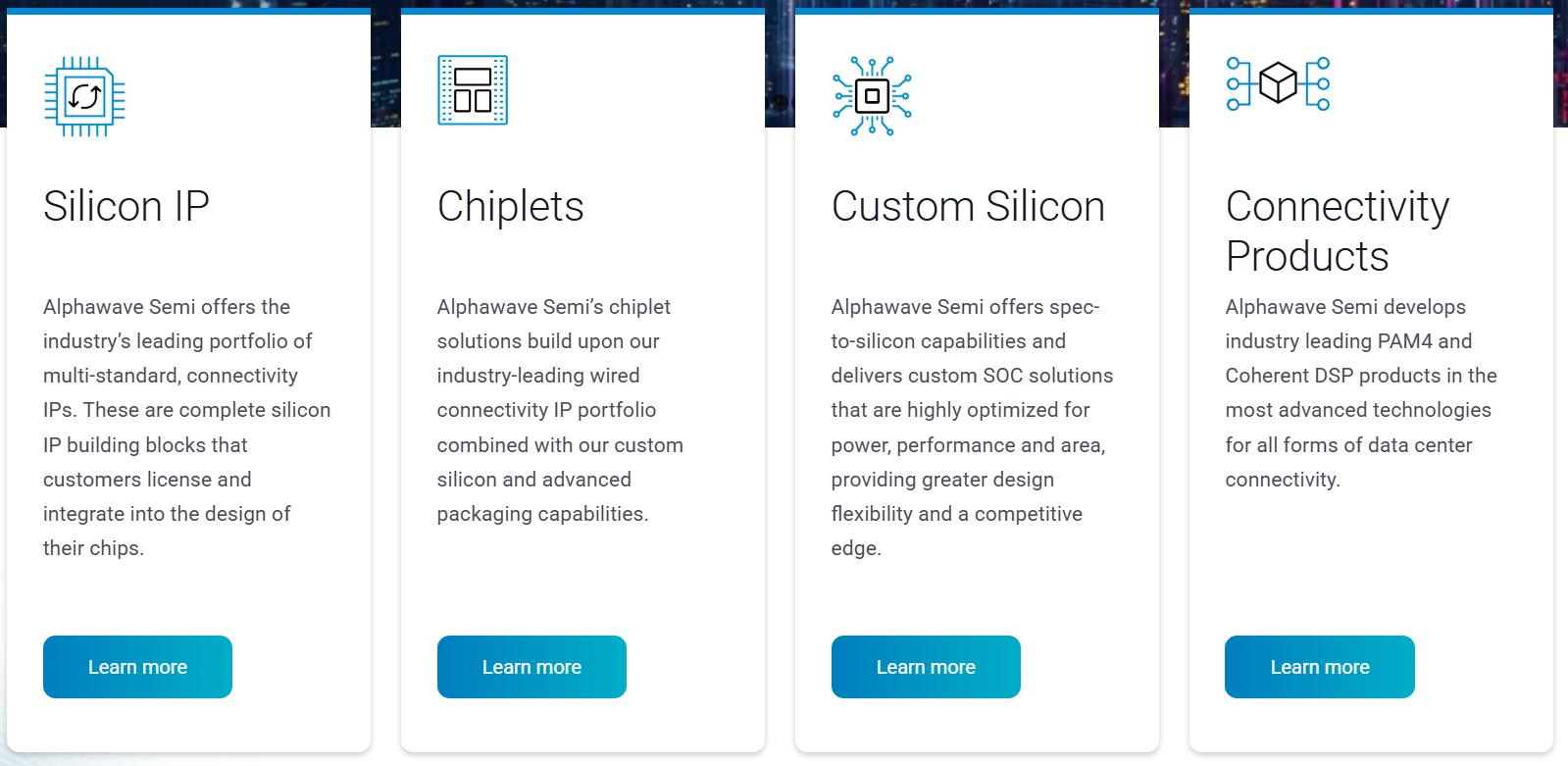Click the PAM4 and Coherent DSP description text
1568x766 pixels.
(x=1361, y=393)
